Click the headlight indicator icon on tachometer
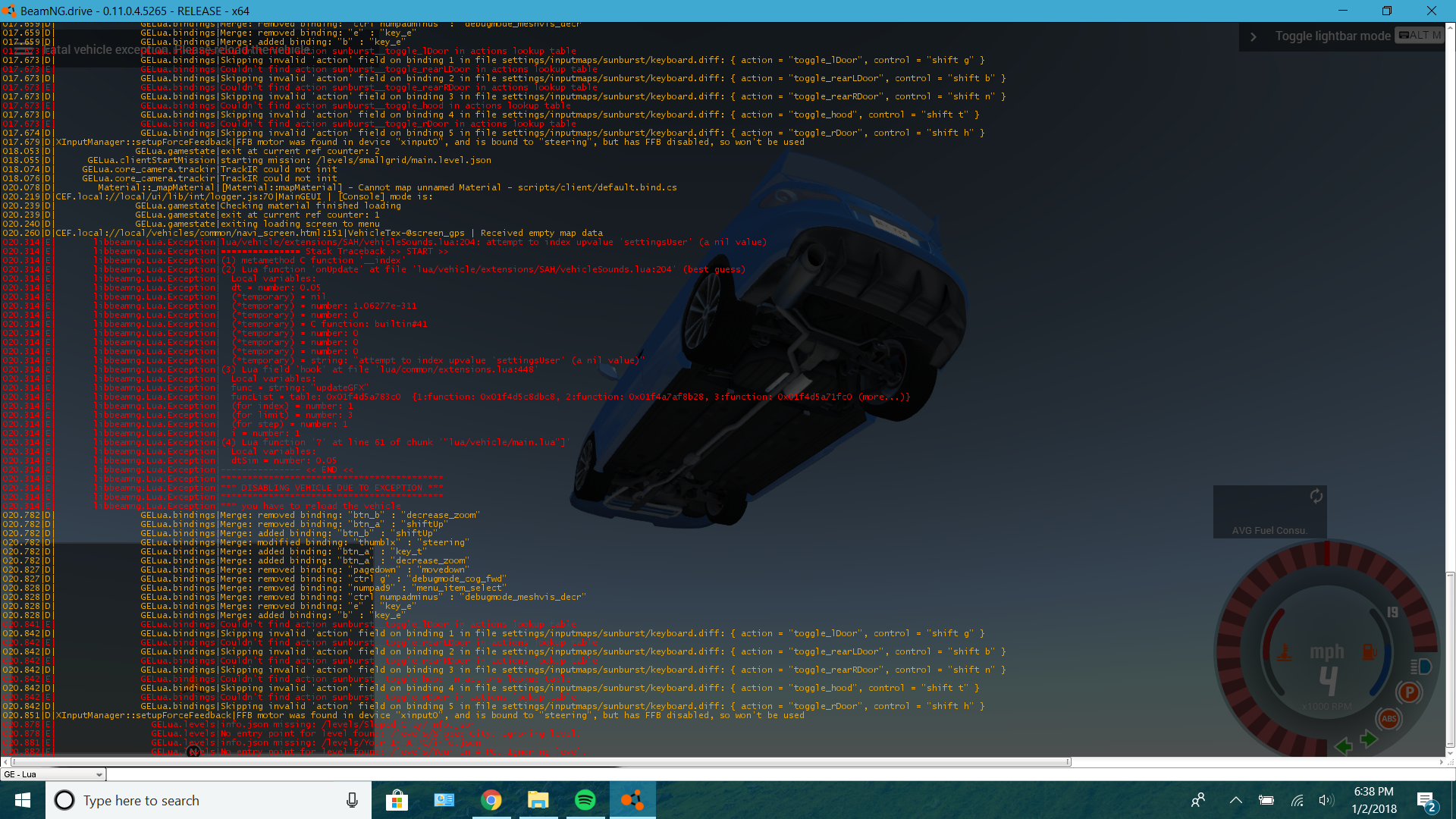This screenshot has width=1456, height=819. click(x=1420, y=667)
